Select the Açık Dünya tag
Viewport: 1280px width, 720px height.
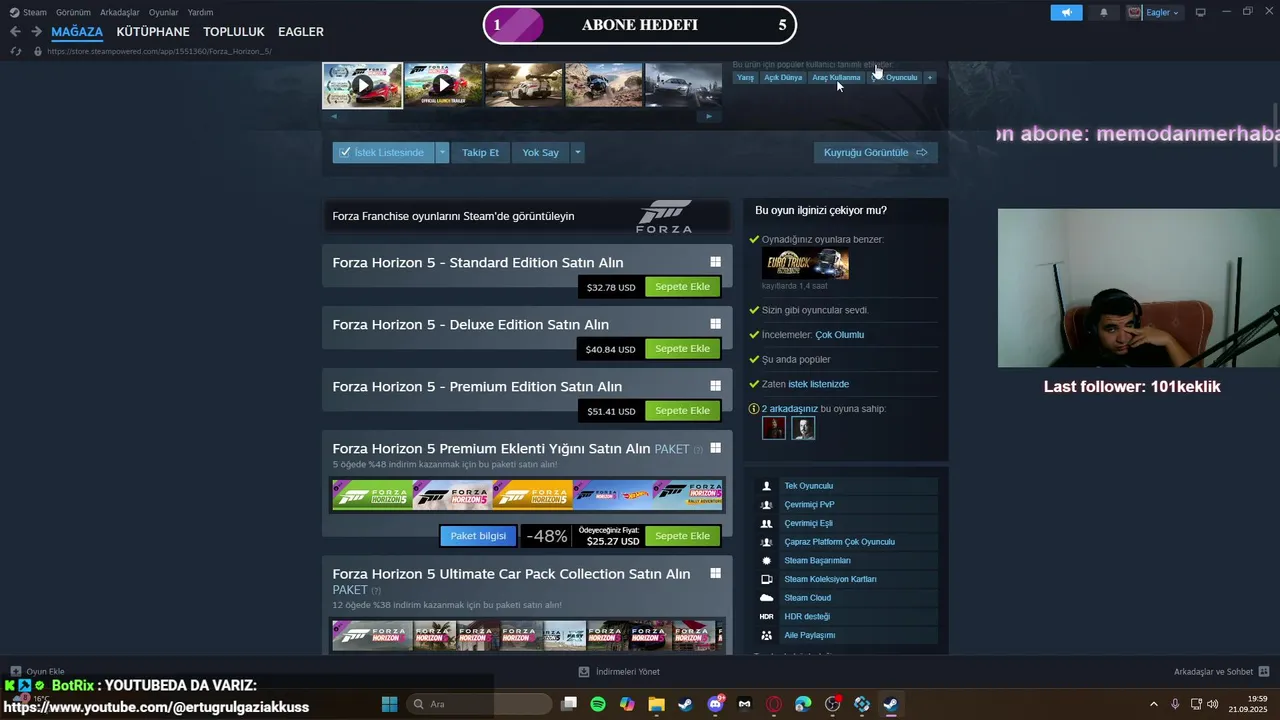tap(783, 77)
